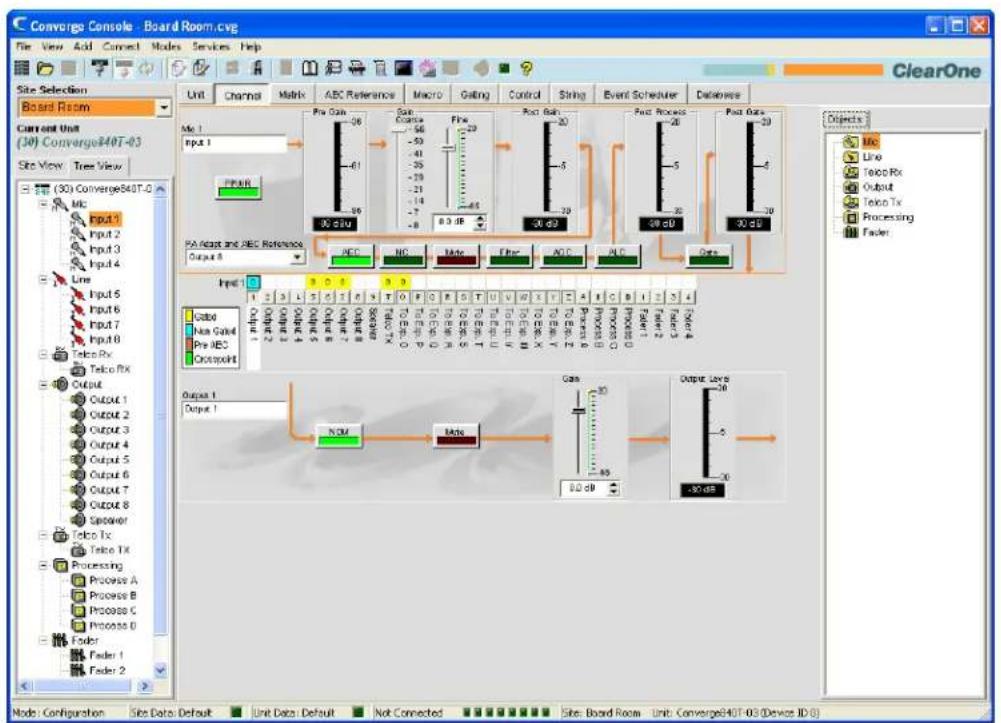Switch to the AEC Reference tab

(359, 94)
